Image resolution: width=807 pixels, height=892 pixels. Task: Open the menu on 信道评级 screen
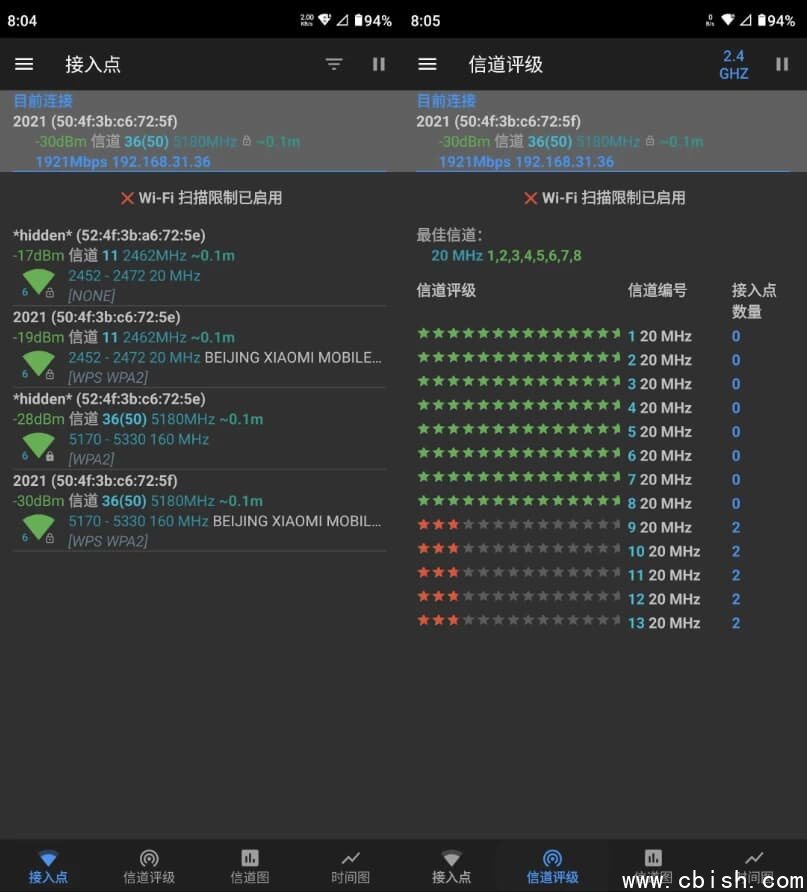[428, 64]
